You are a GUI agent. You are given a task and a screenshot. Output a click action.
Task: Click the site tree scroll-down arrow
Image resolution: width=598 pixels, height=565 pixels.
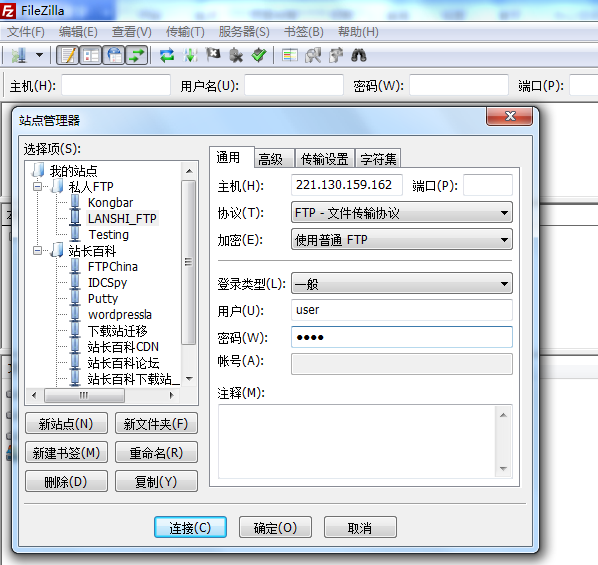(x=189, y=378)
